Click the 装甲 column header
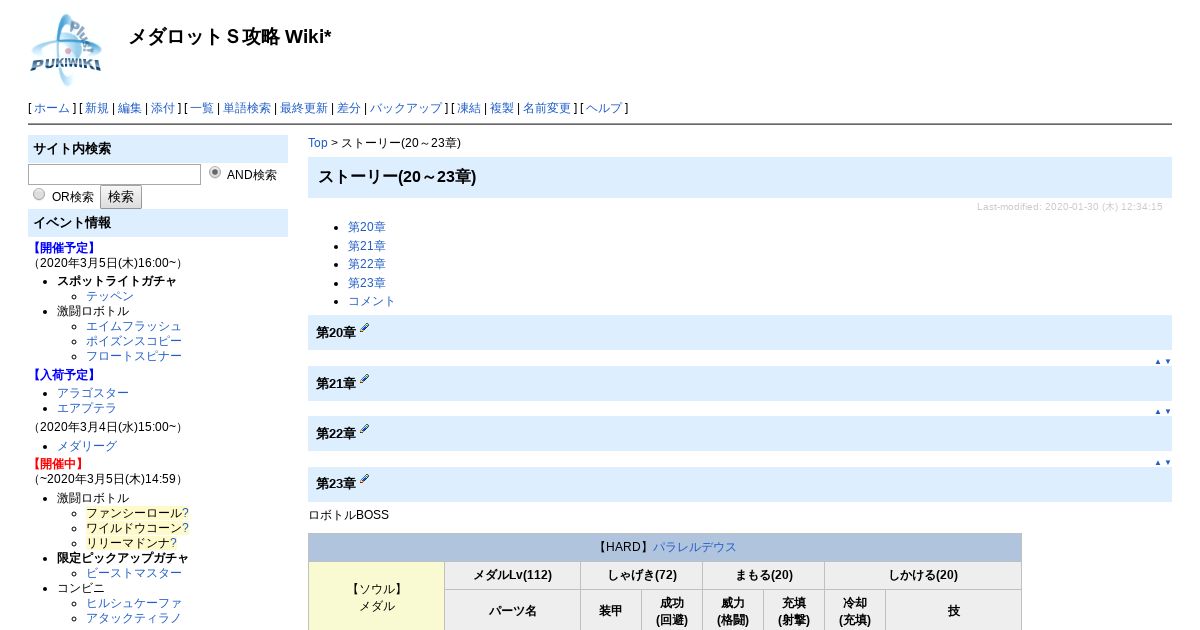 (x=611, y=610)
